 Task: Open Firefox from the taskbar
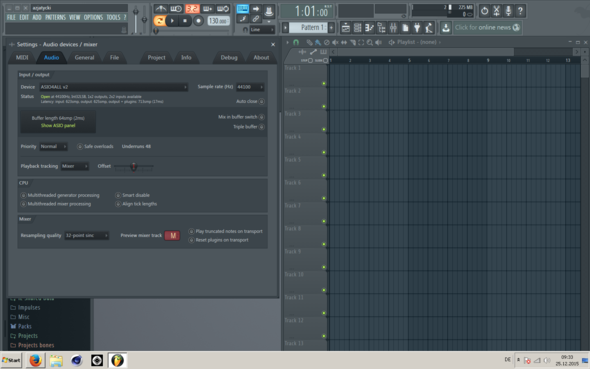35,360
